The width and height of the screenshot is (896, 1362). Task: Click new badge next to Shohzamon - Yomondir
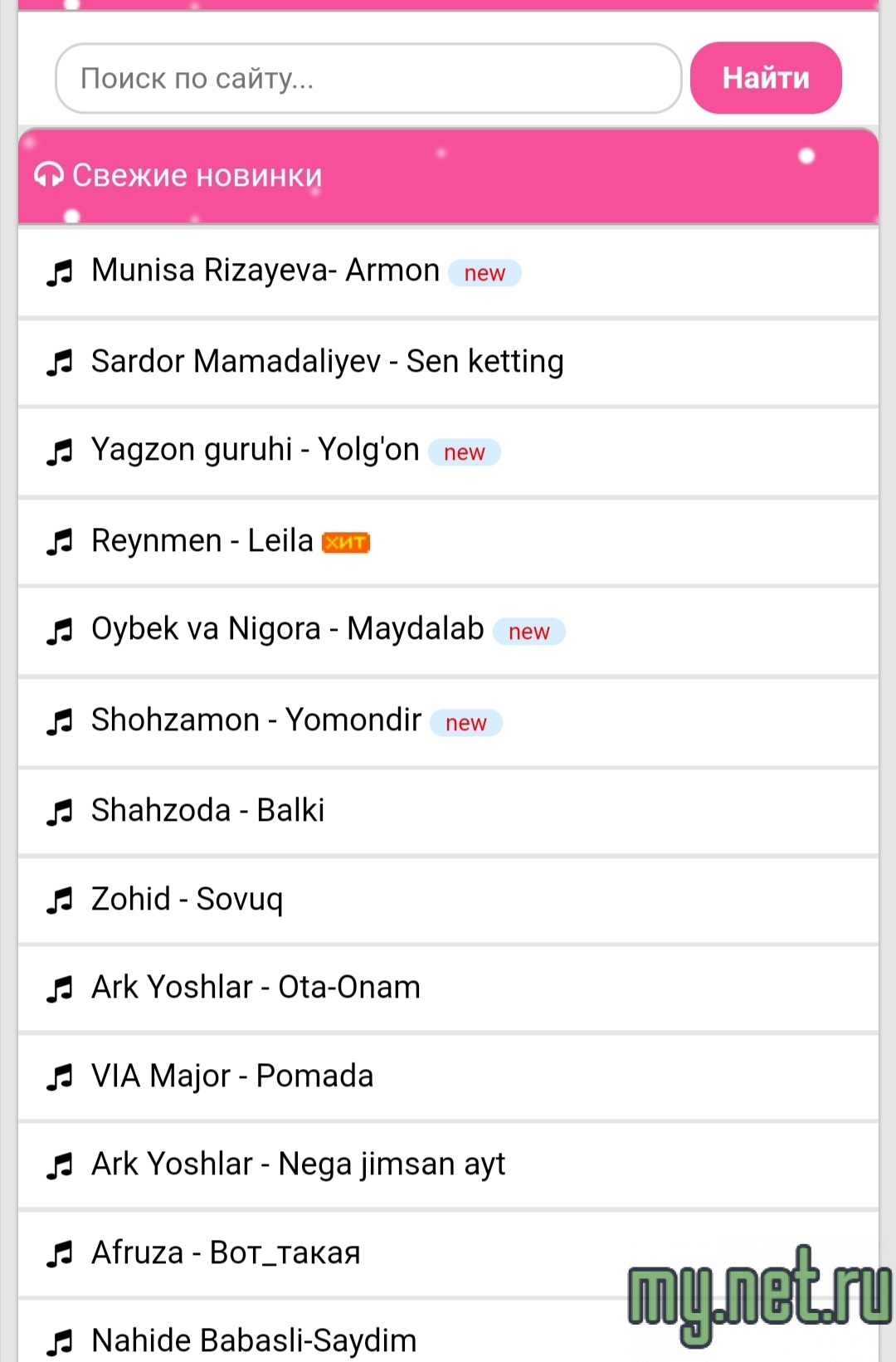tap(465, 723)
